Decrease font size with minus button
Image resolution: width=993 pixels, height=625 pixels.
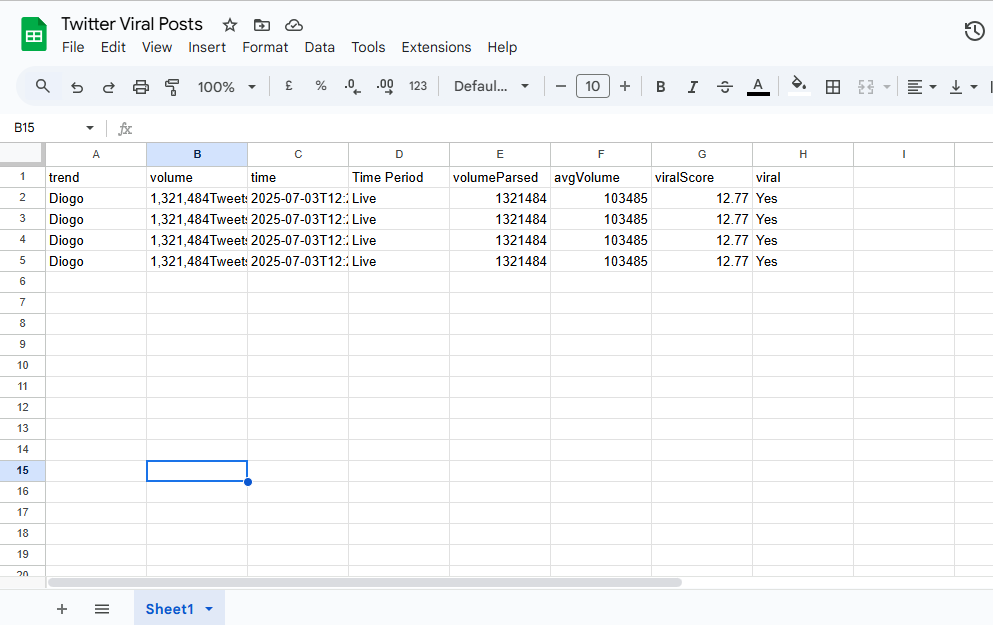[560, 86]
